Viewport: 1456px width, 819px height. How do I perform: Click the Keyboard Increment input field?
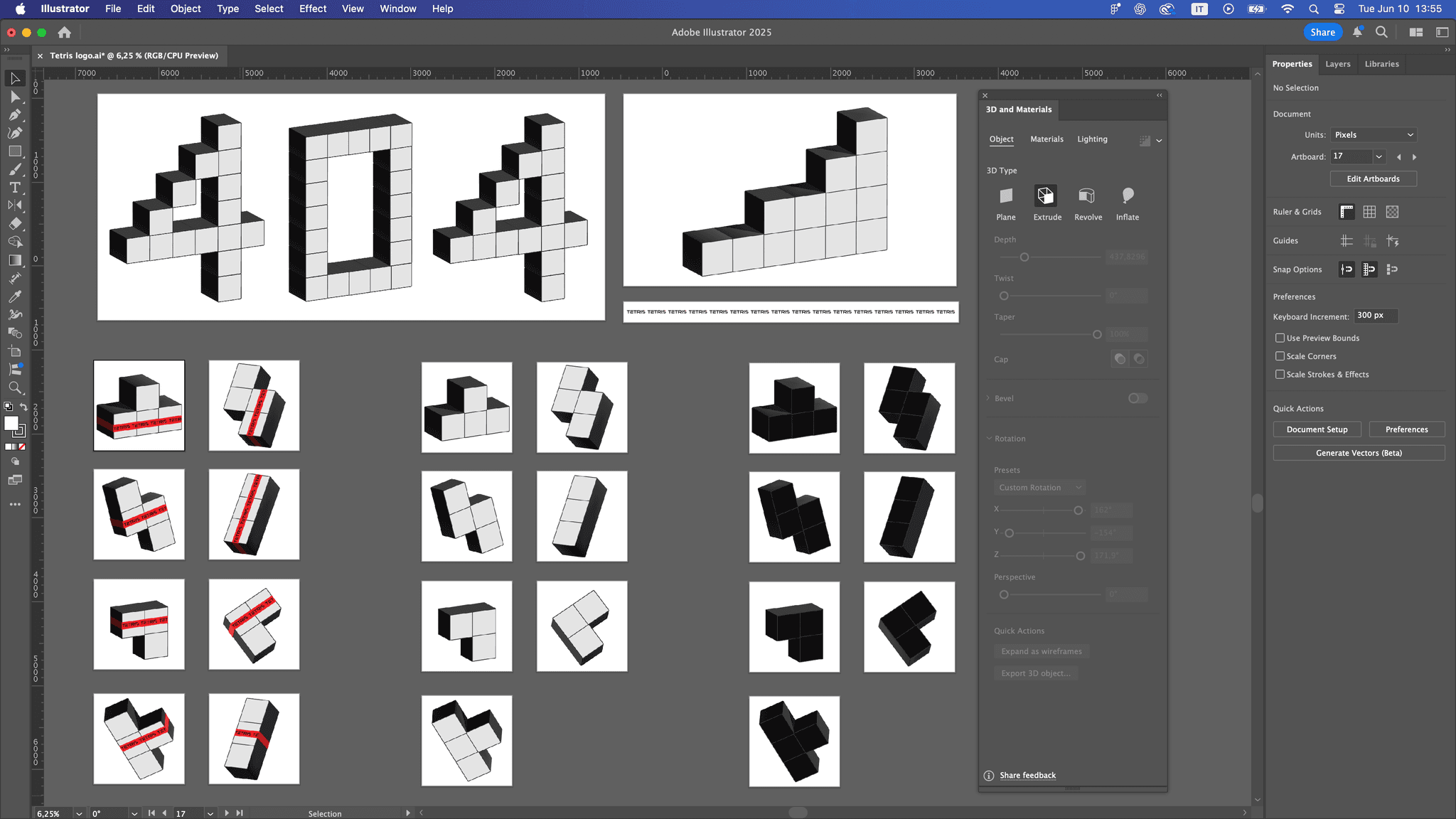pos(1375,316)
